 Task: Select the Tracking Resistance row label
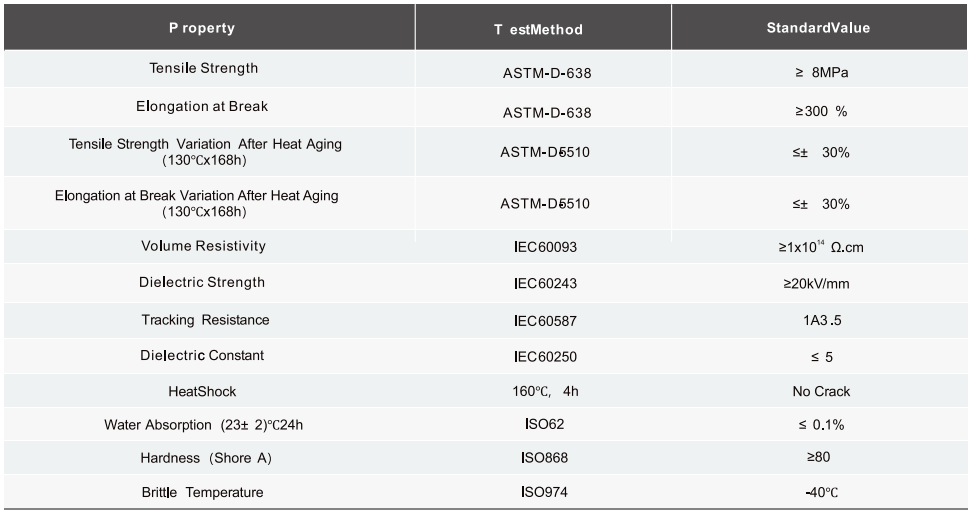tap(205, 320)
